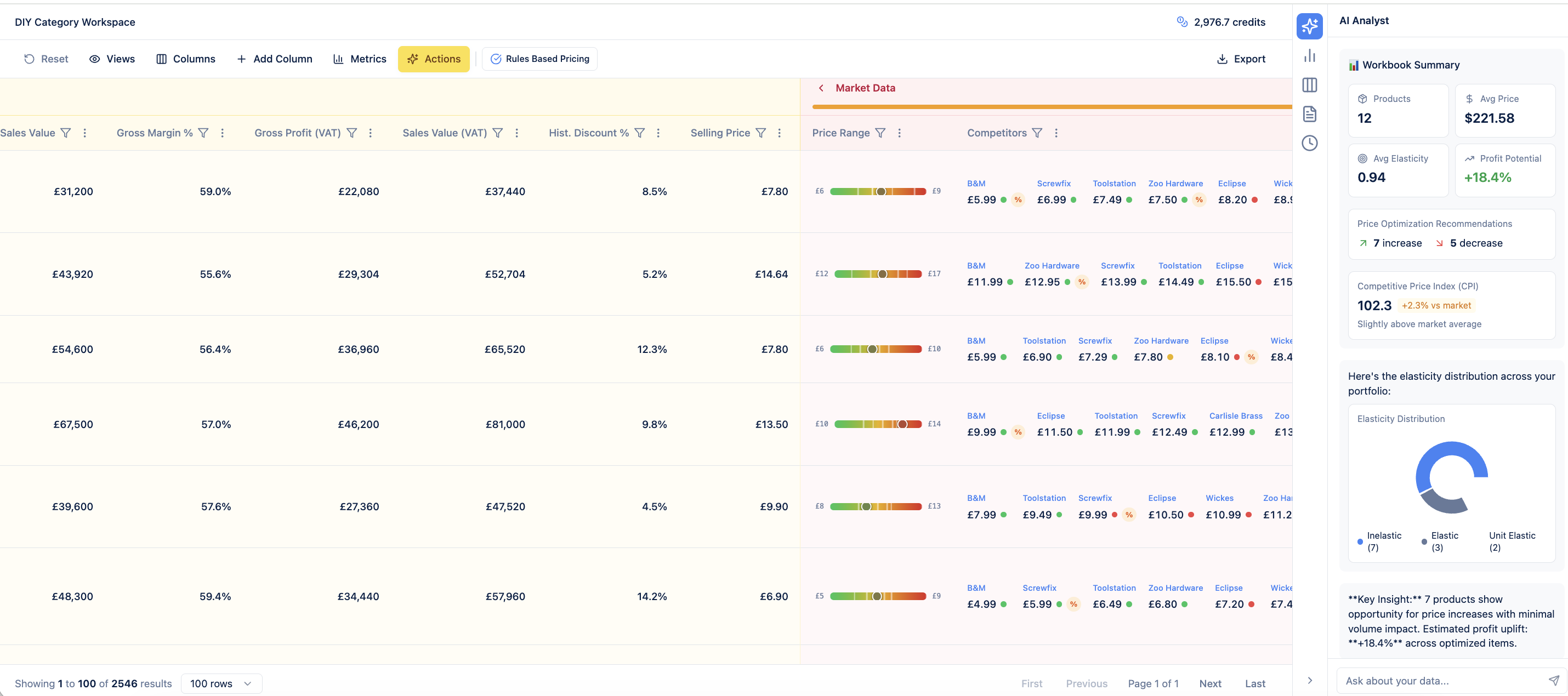Open the Actions menu

(433, 59)
